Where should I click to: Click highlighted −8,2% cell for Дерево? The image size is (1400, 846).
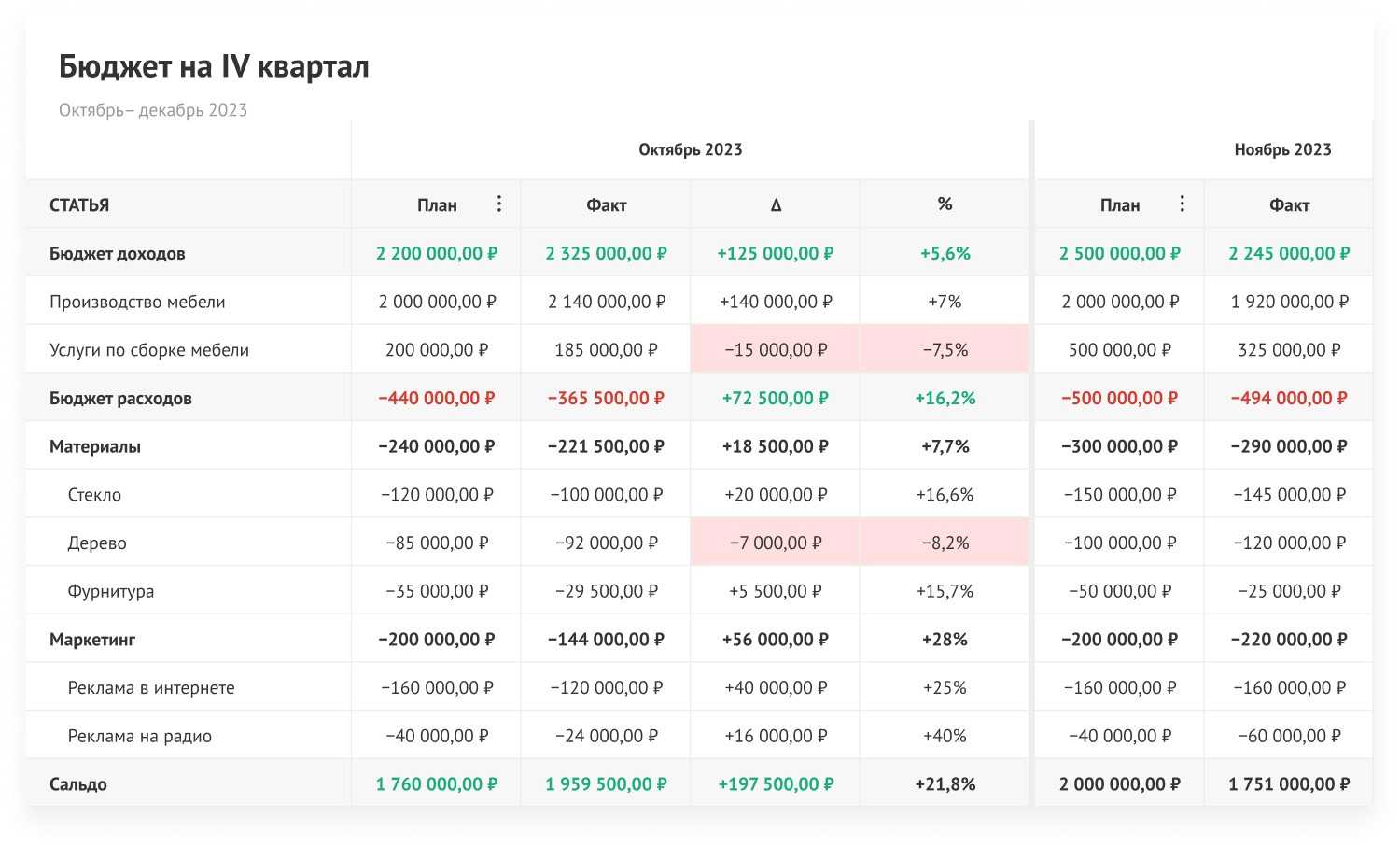(x=945, y=543)
